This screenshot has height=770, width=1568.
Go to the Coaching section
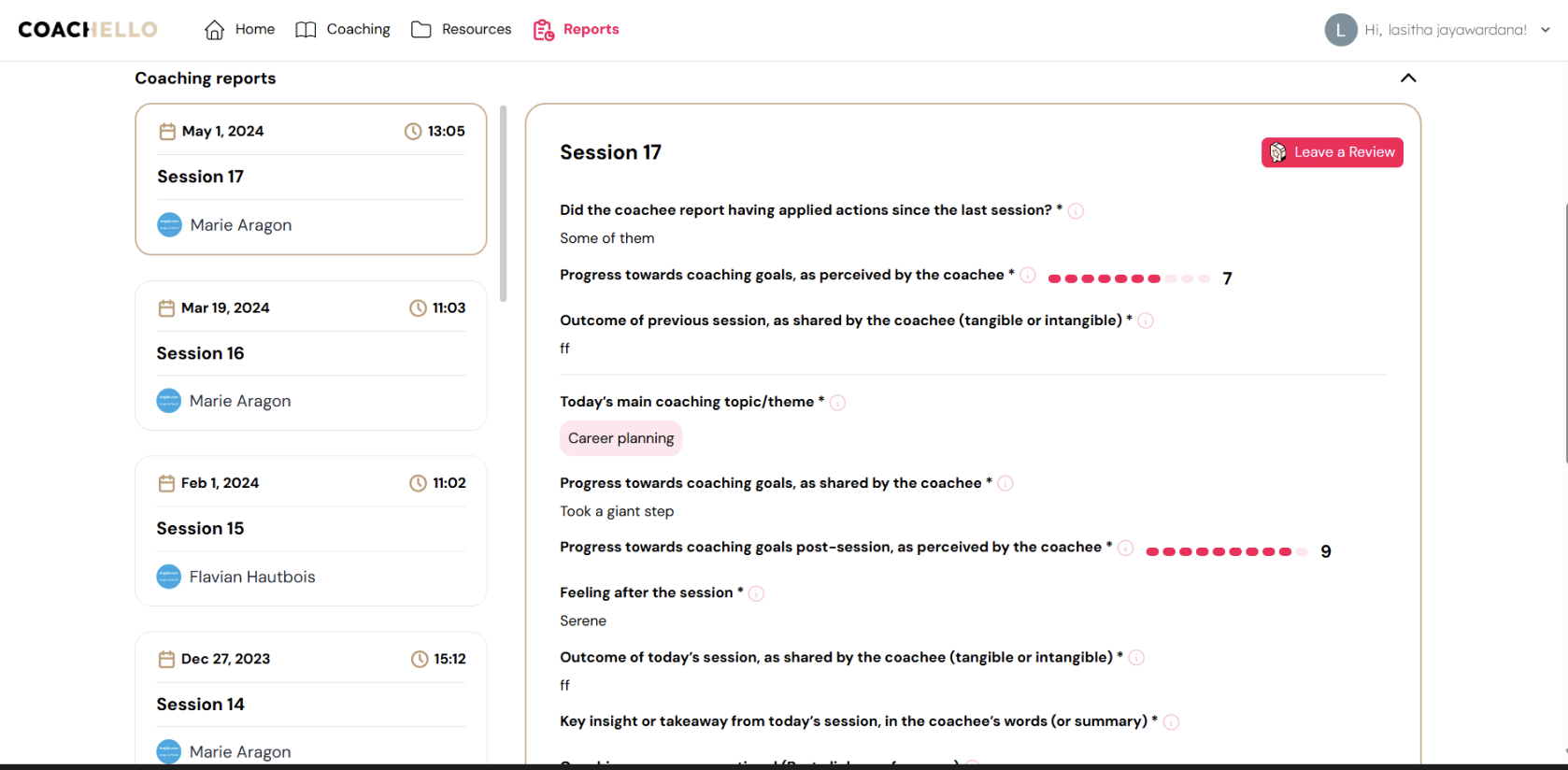coord(343,30)
